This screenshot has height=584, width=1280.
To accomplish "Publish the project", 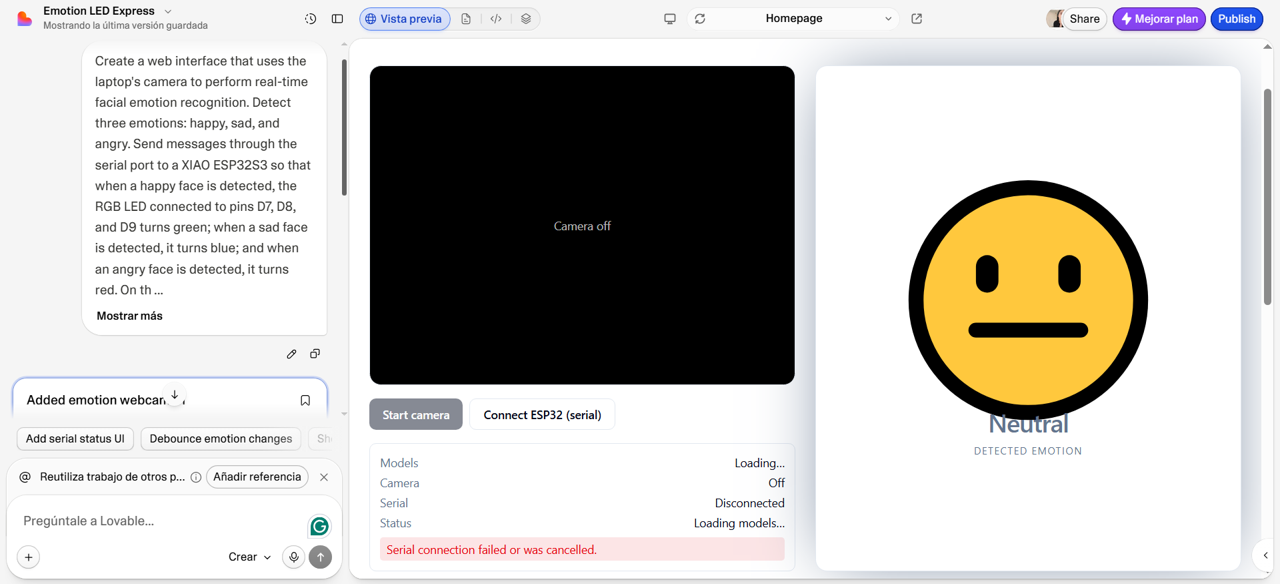I will point(1237,19).
